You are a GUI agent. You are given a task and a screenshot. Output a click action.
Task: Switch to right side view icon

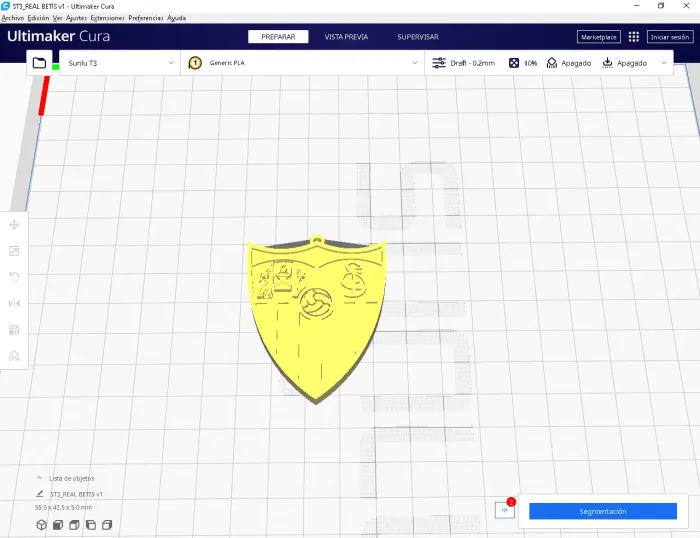click(107, 525)
